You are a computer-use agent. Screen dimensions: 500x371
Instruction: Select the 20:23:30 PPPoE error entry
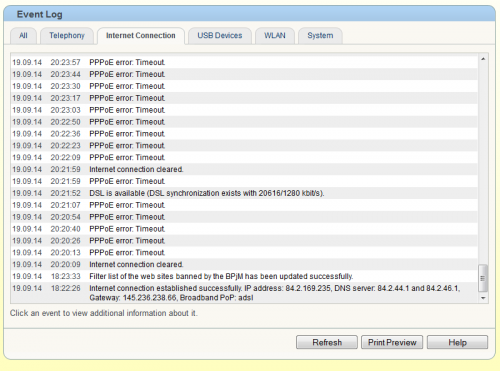pos(244,86)
